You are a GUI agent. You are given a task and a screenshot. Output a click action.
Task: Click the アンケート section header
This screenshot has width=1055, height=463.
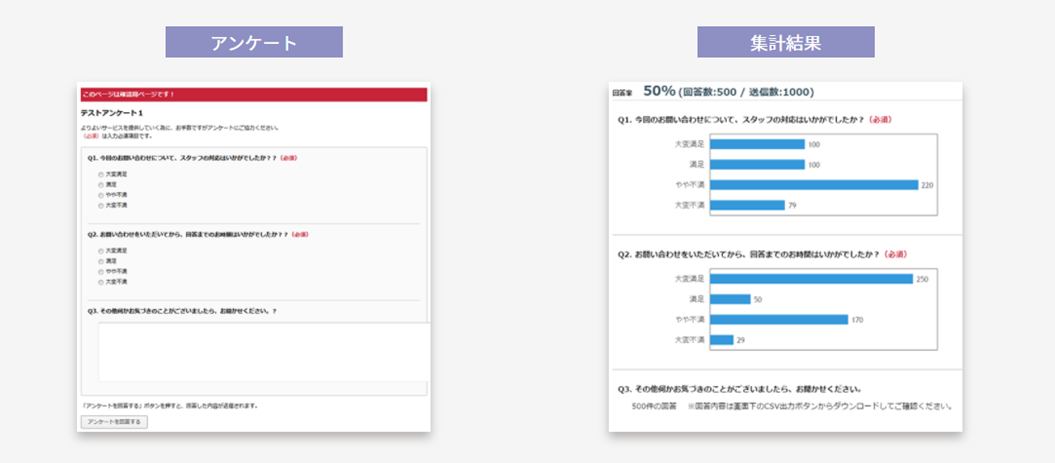pyautogui.click(x=254, y=43)
